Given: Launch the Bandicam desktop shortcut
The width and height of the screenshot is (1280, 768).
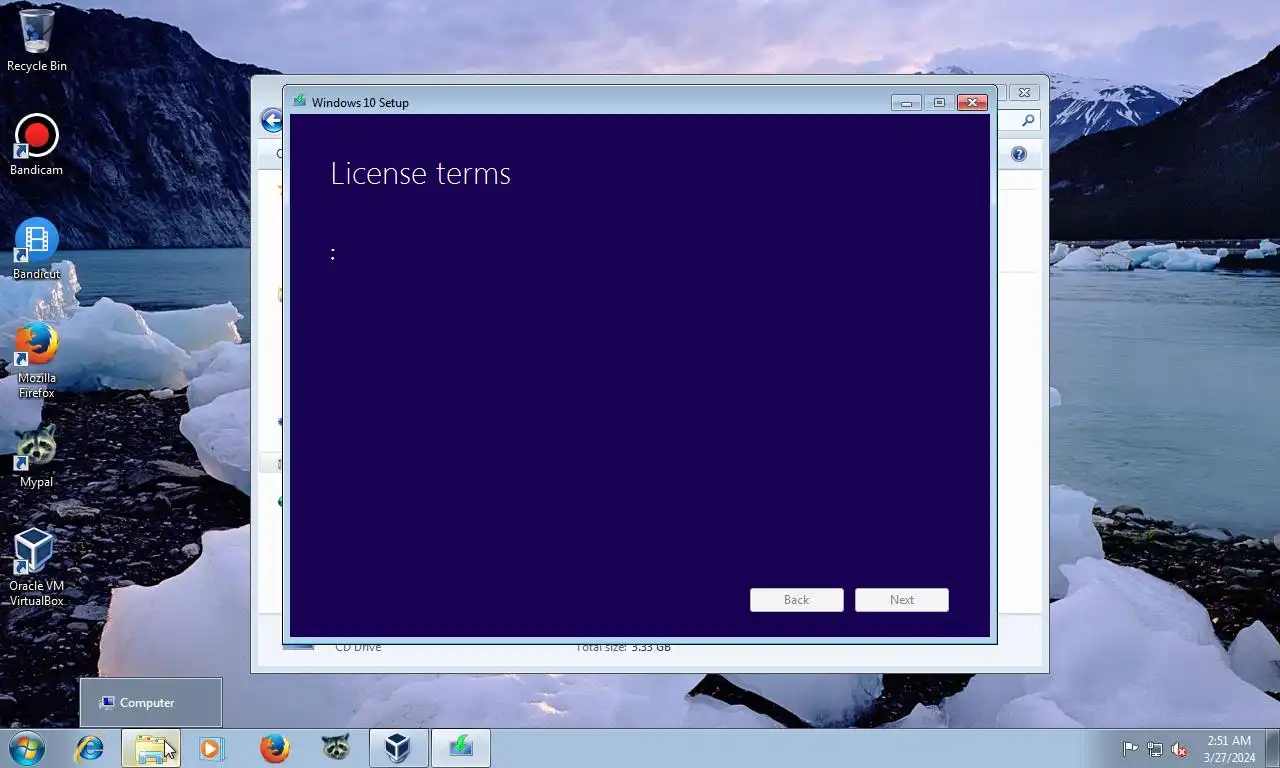Looking at the screenshot, I should pyautogui.click(x=37, y=145).
